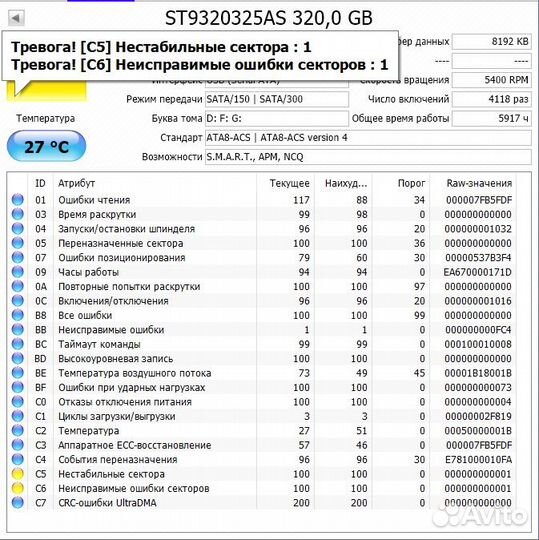The image size is (539, 540).
Task: Click status icon for BB Неисправимые ошибки
Action: (18, 330)
